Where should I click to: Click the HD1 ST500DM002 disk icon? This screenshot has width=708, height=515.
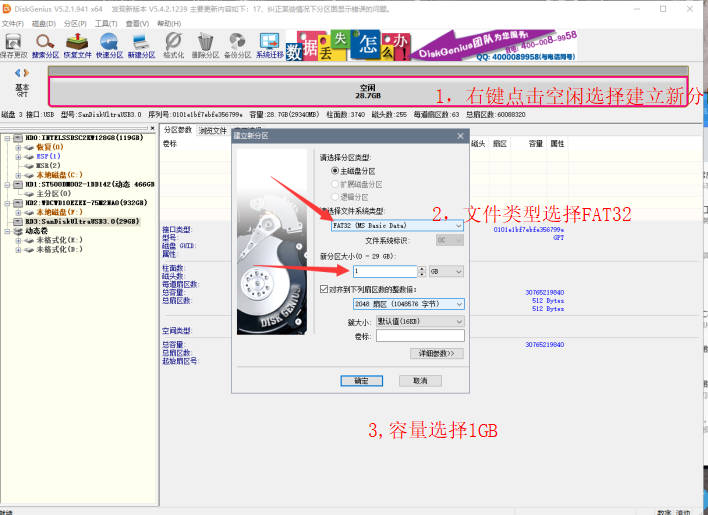(x=18, y=185)
